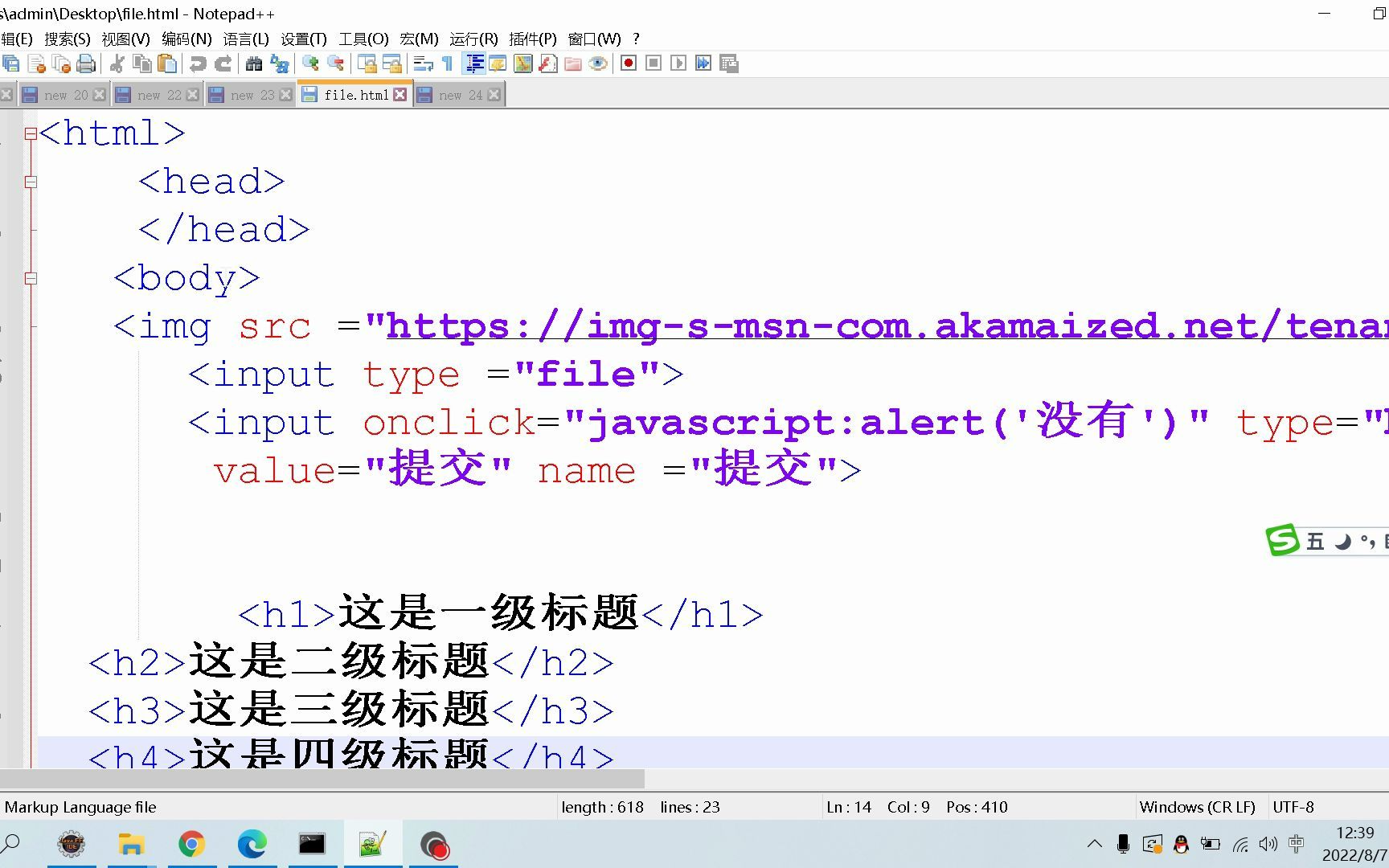
Task: Click the Ln : 14 status entry
Action: click(x=849, y=807)
